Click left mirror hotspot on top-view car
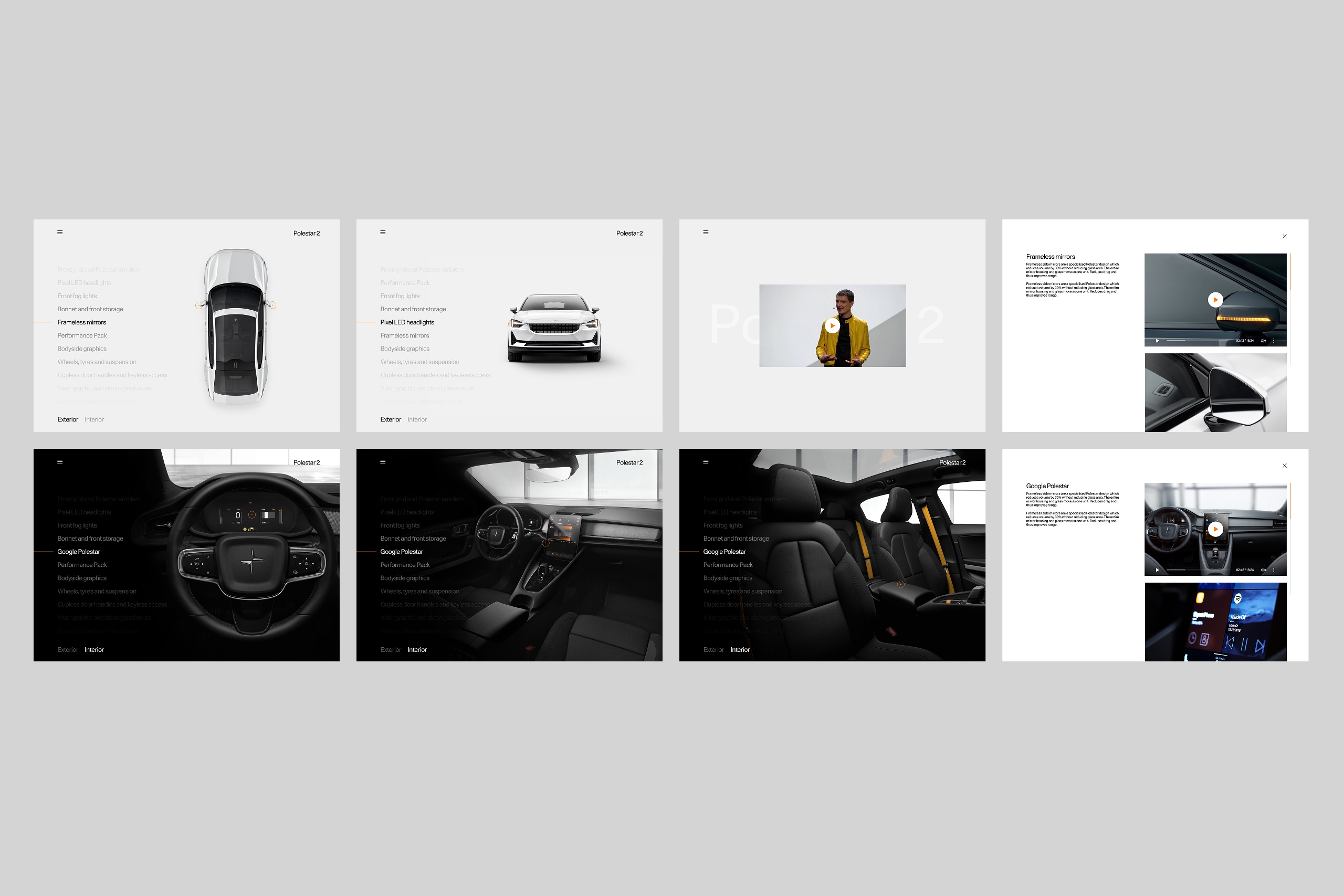This screenshot has width=1344, height=896. [x=198, y=305]
